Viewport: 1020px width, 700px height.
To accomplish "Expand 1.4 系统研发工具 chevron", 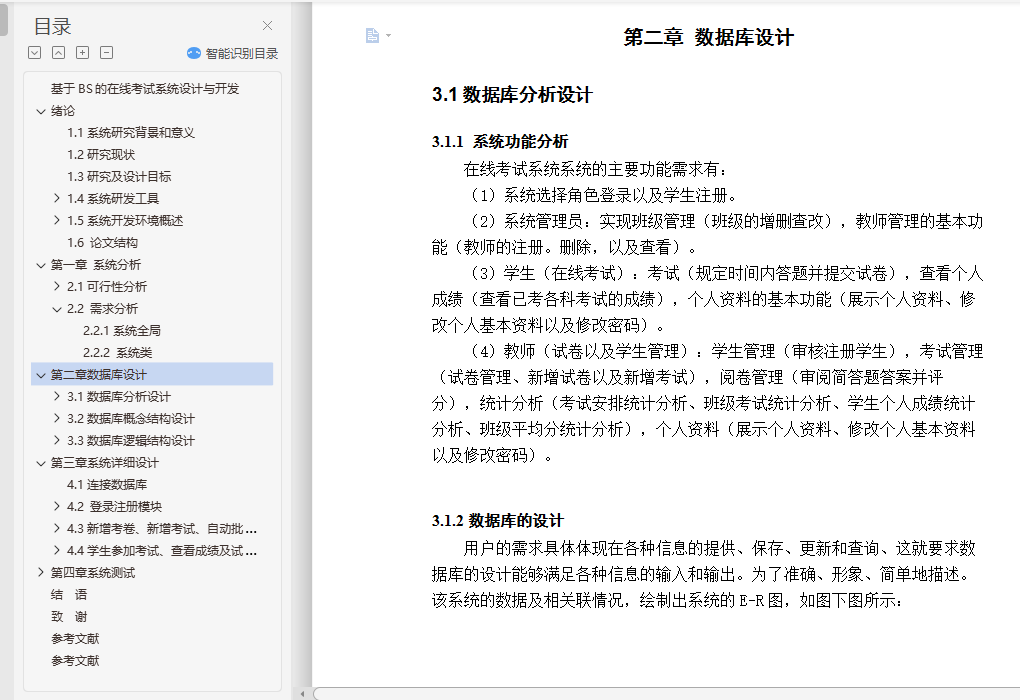I will coord(57,198).
